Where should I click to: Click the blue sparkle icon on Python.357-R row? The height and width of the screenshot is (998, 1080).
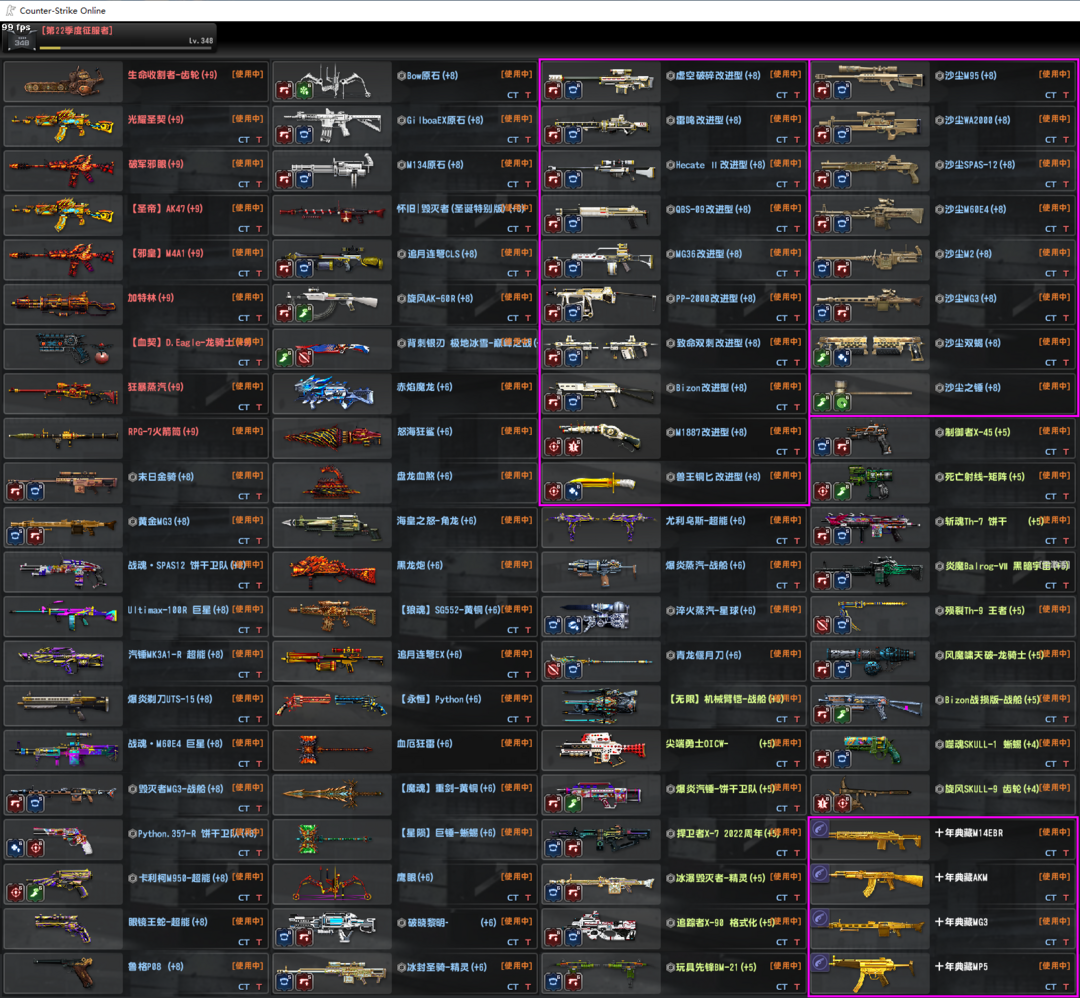tap(16, 849)
